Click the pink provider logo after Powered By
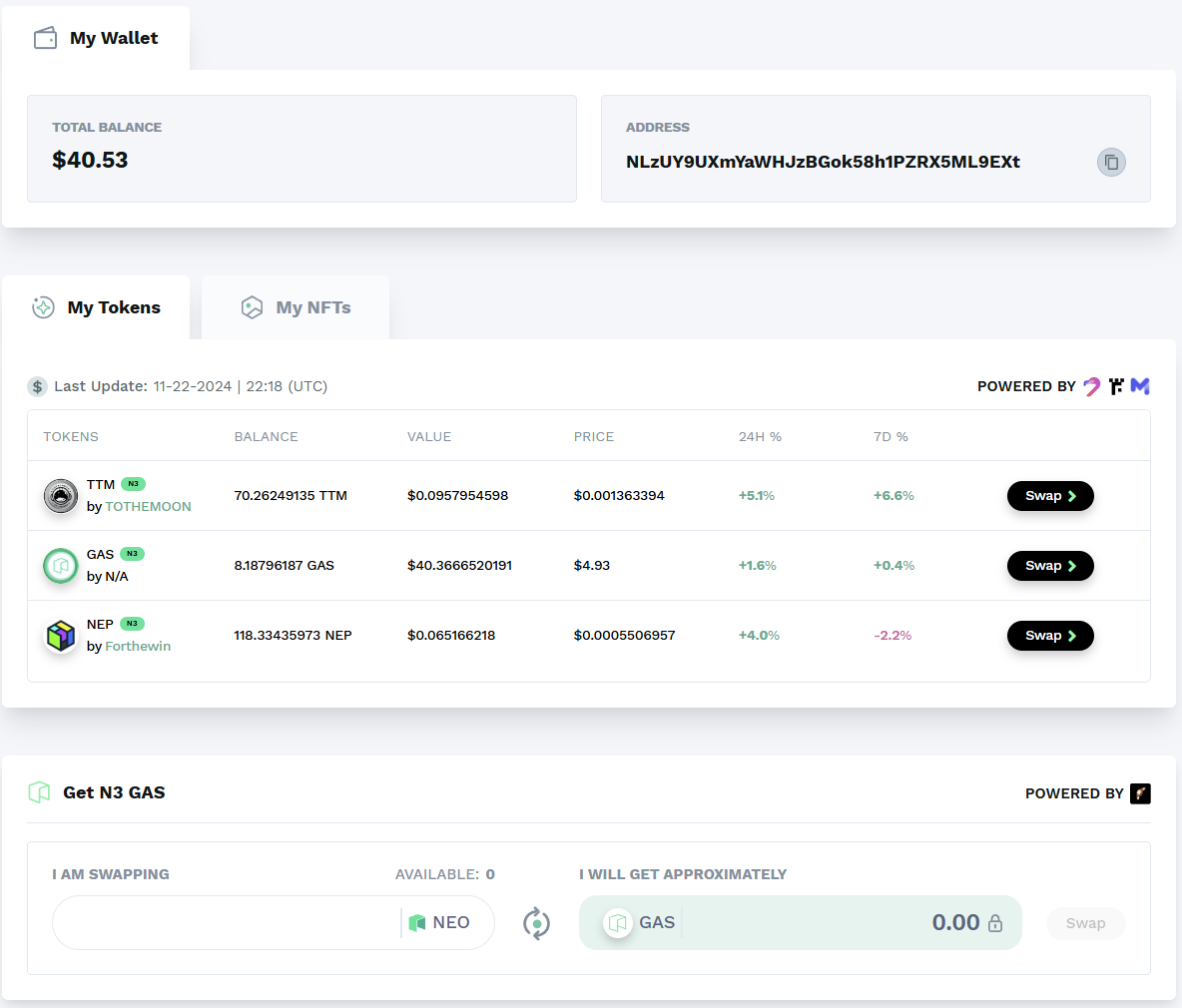 coord(1092,386)
